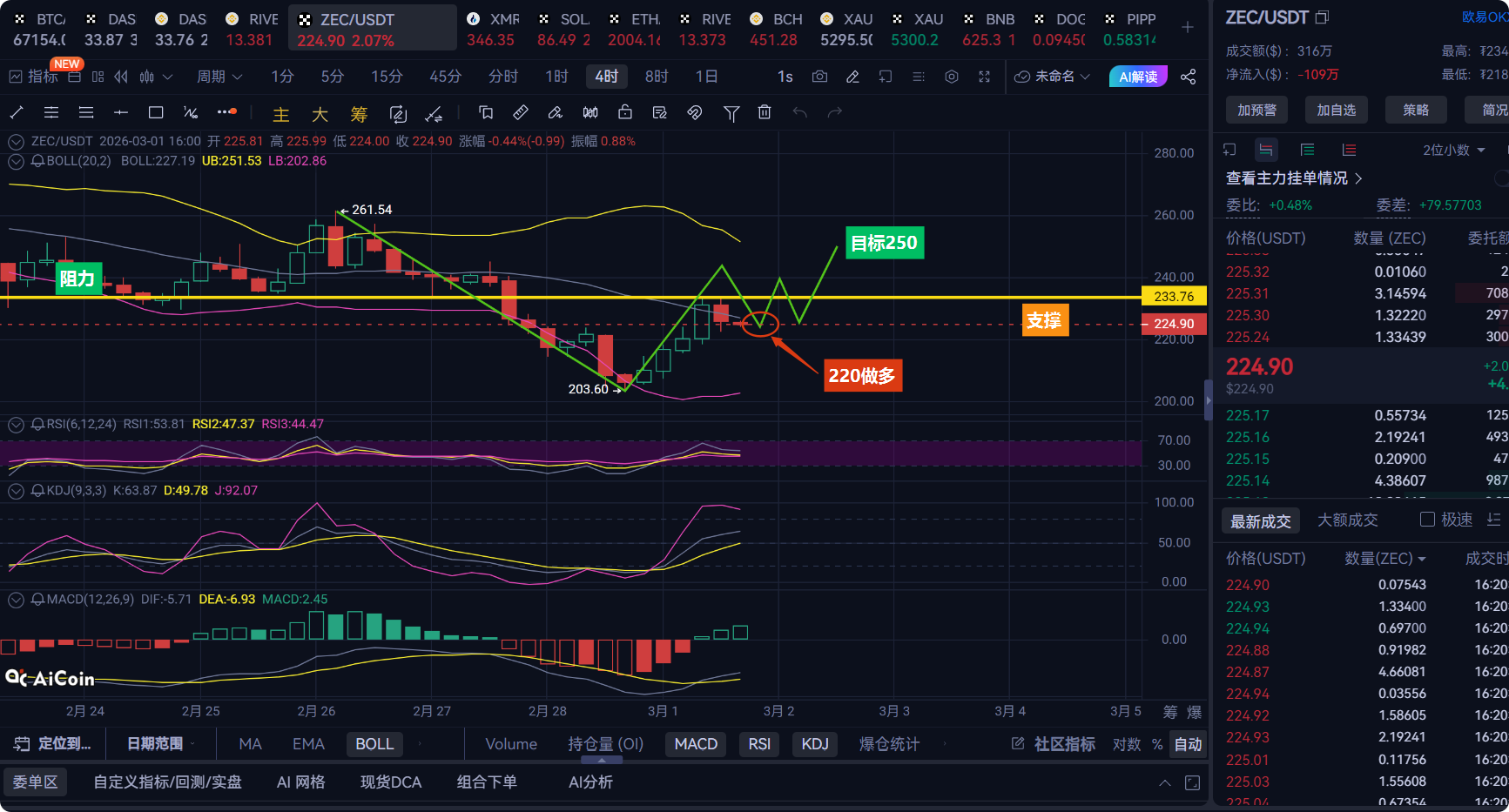Show sell-orders-only order book view
Viewport: 1509px width, 812px height.
click(x=1349, y=150)
